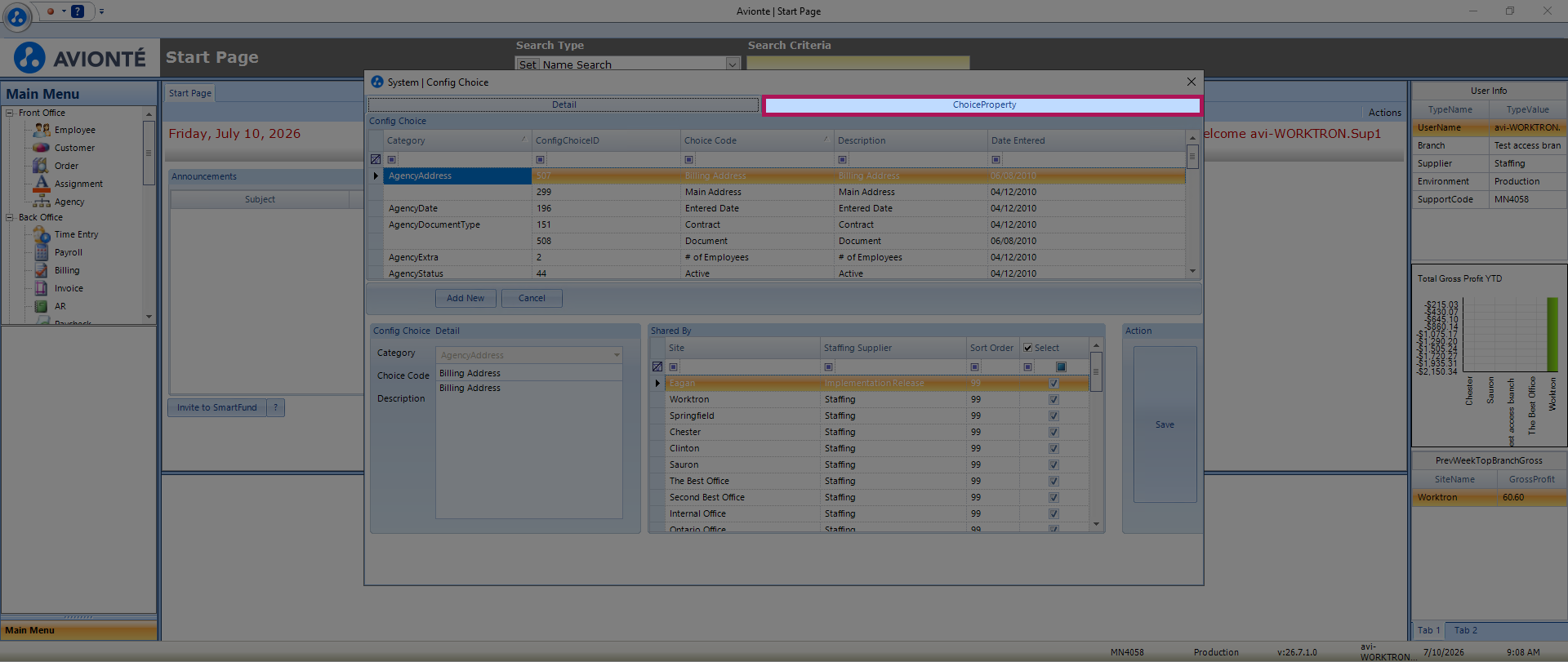
Task: Open Billing from the Main Menu
Action: click(x=67, y=270)
